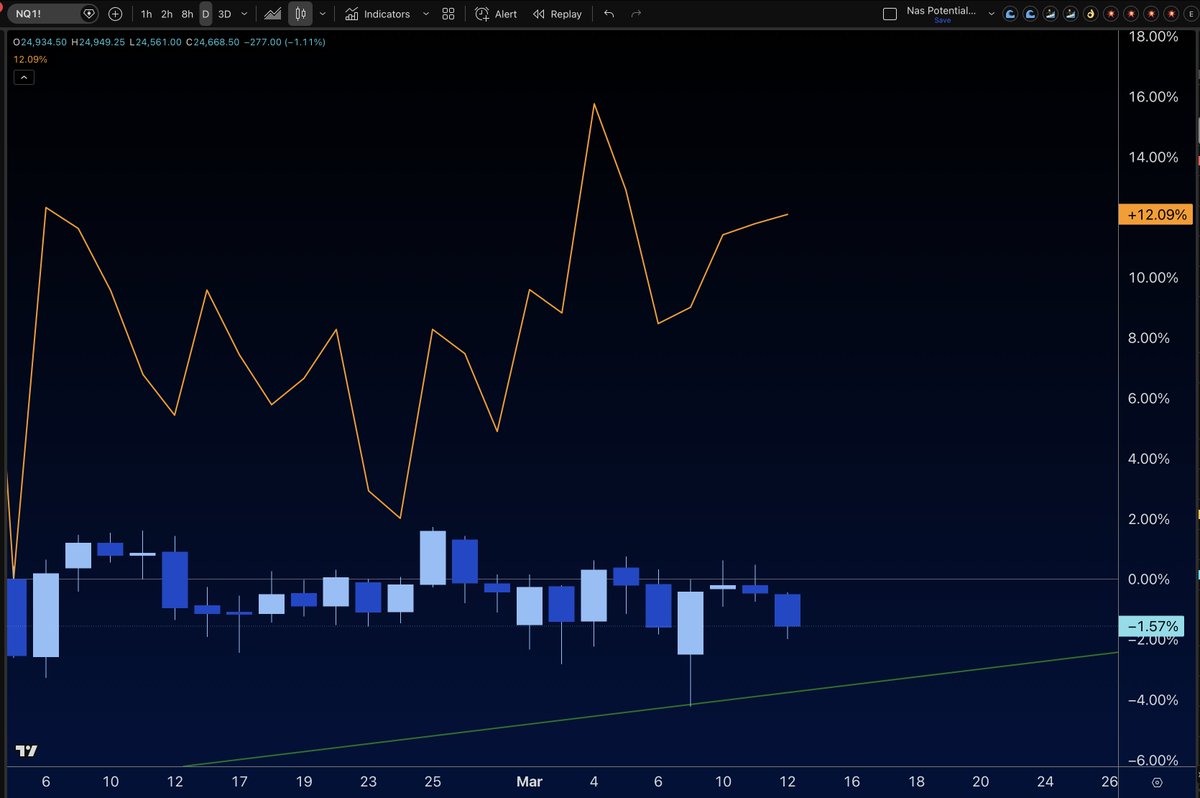This screenshot has width=1200, height=798.
Task: Click the TradingView logo on the chart
Action: [x=27, y=752]
